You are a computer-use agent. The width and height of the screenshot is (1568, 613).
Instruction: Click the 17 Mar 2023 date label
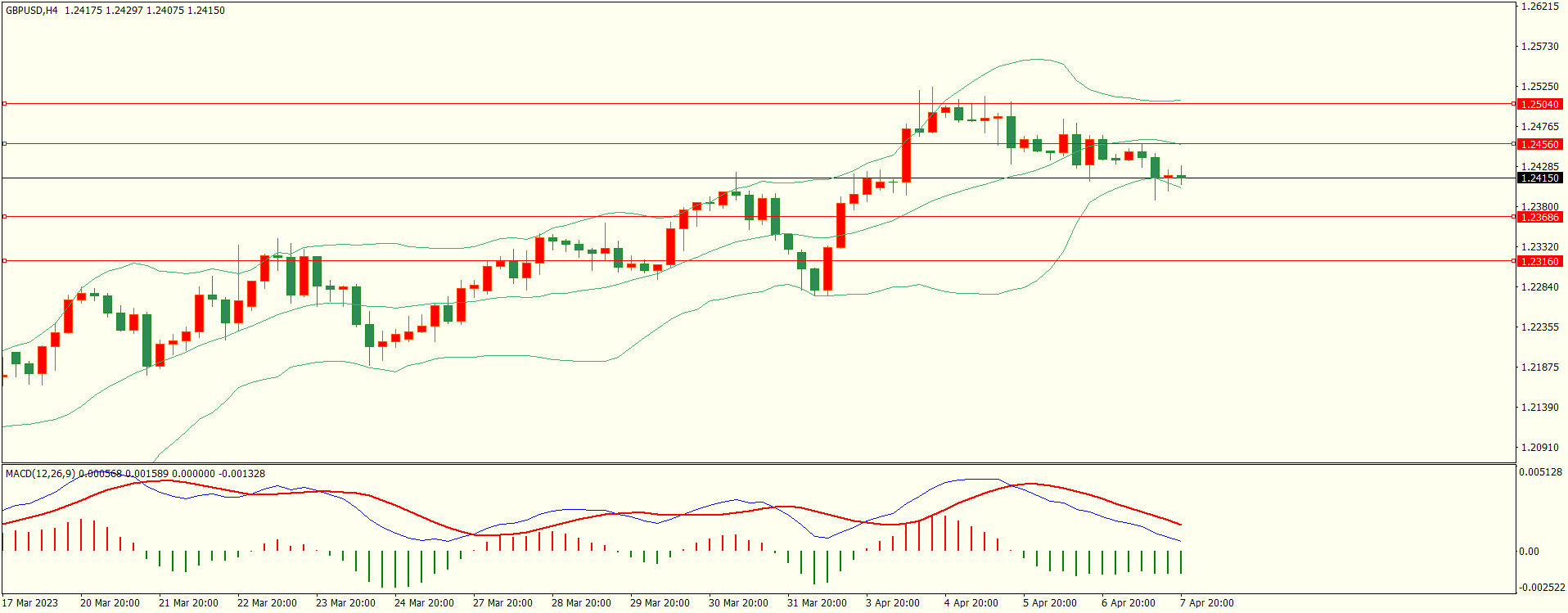pyautogui.click(x=30, y=603)
